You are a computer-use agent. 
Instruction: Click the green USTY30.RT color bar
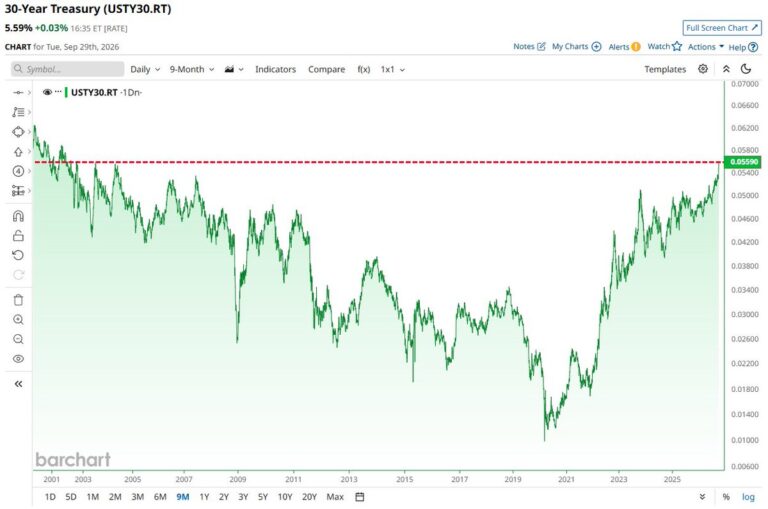pyautogui.click(x=66, y=92)
